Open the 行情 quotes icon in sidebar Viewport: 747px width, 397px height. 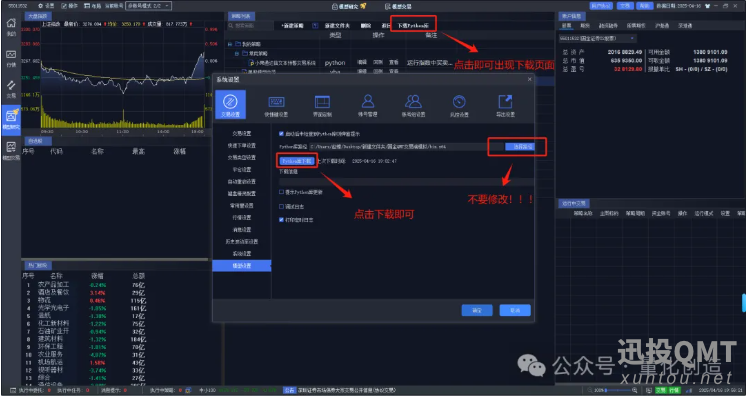click(11, 58)
